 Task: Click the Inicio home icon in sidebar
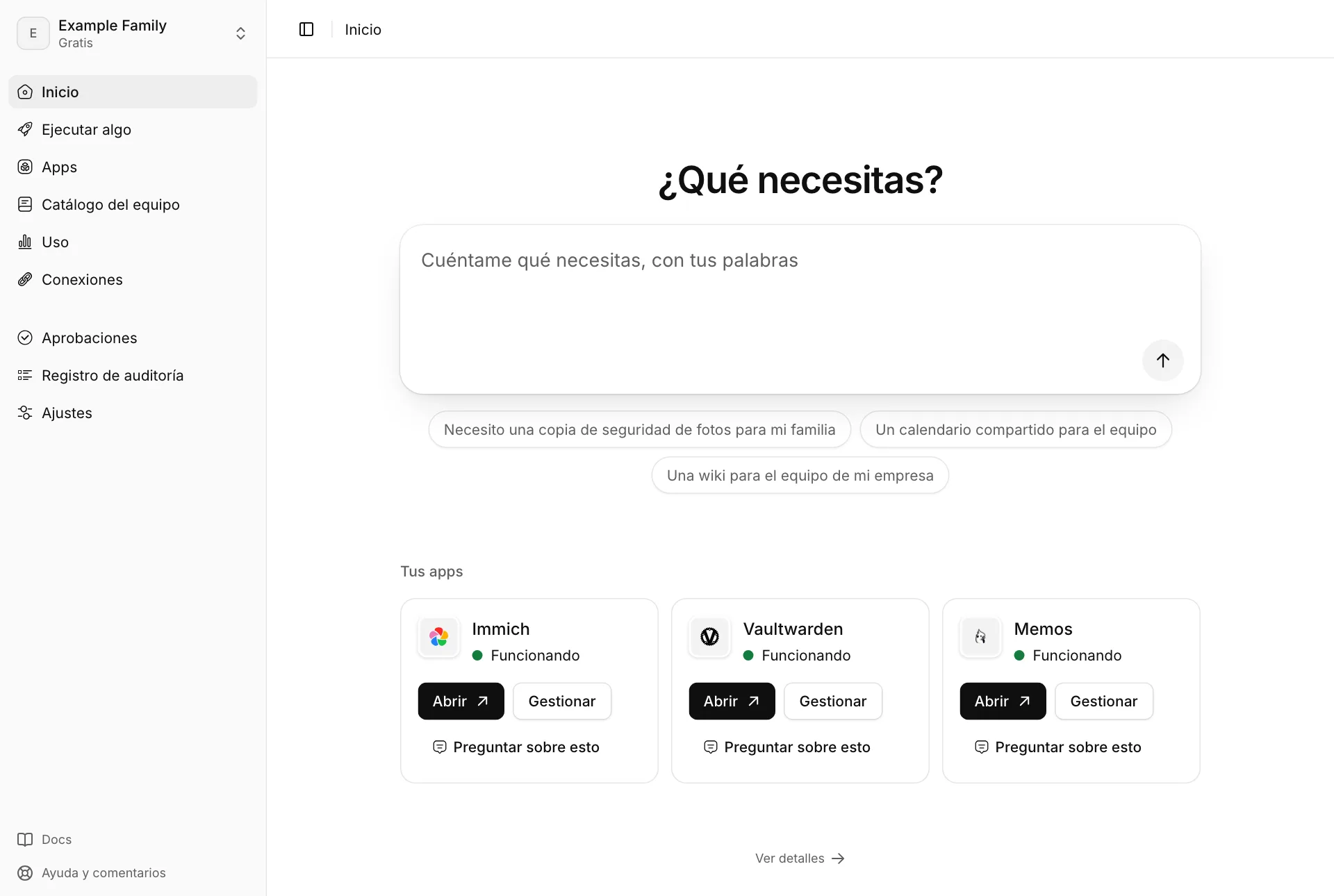[x=25, y=92]
